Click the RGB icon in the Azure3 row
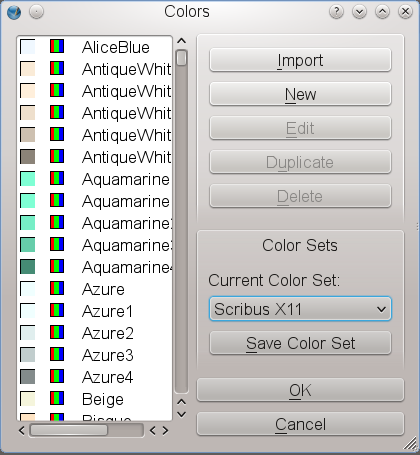 point(57,354)
